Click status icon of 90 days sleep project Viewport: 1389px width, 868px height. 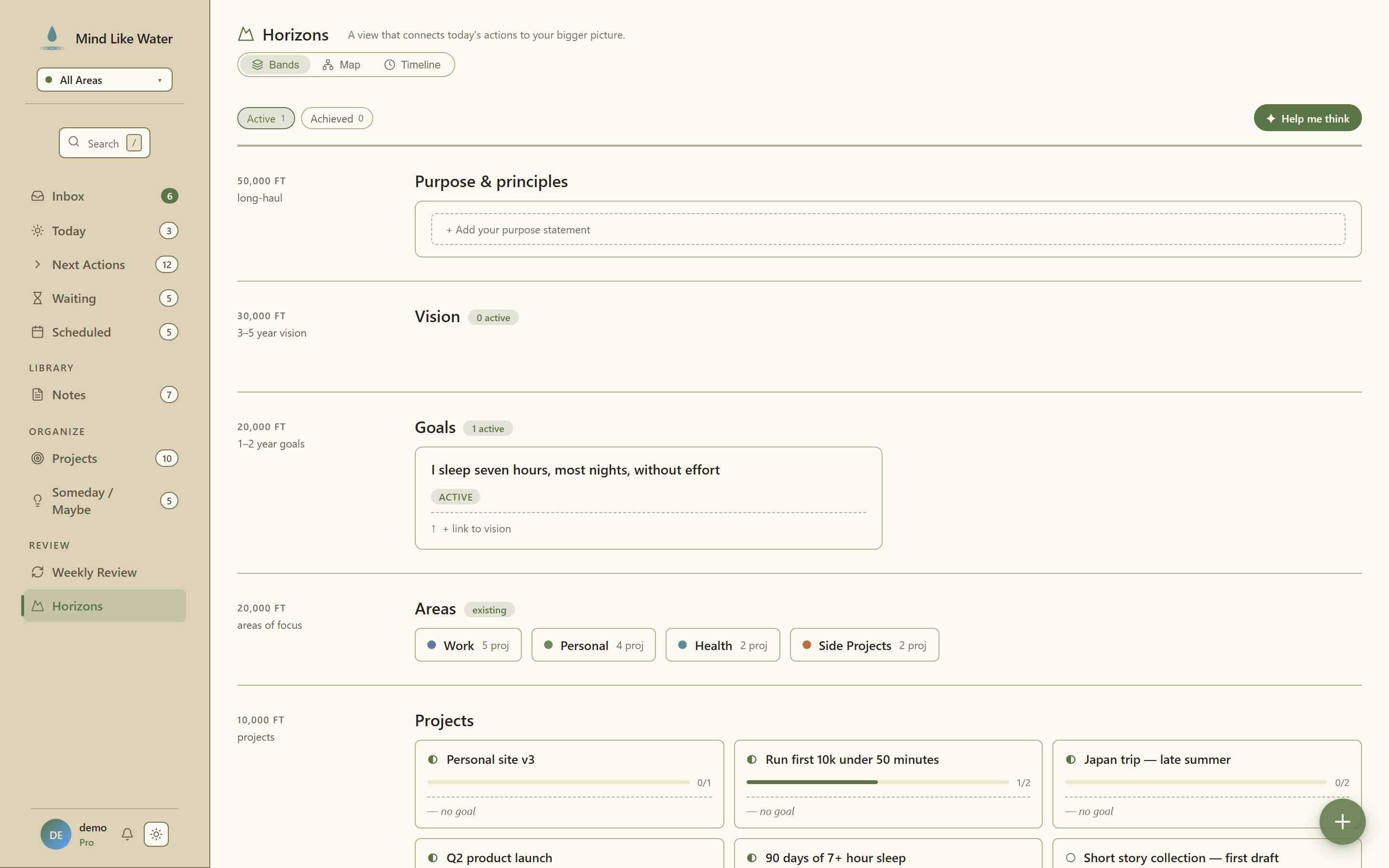752,858
